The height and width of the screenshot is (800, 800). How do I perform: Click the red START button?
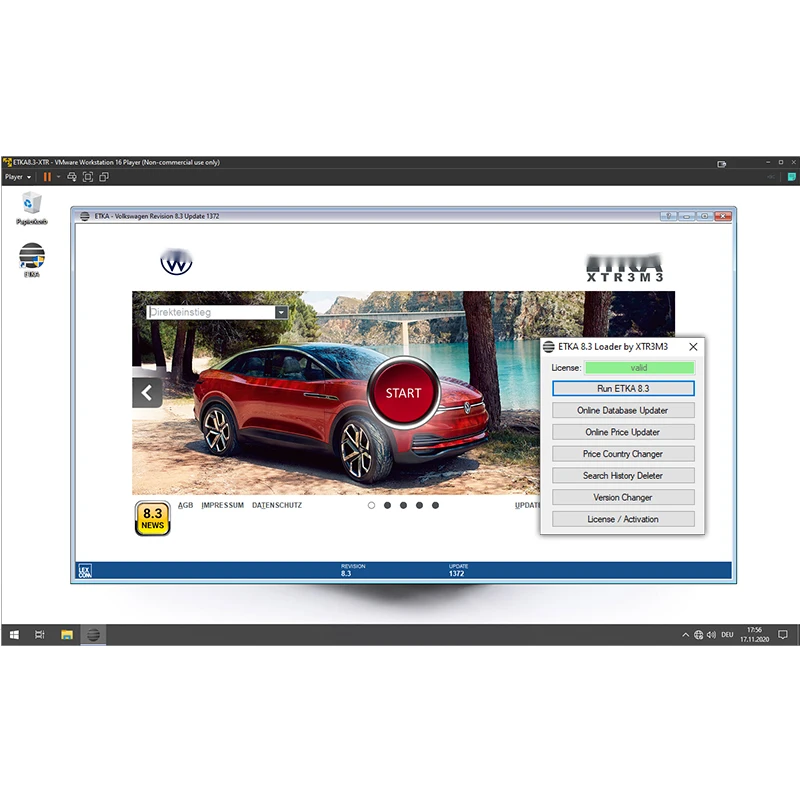click(x=403, y=393)
